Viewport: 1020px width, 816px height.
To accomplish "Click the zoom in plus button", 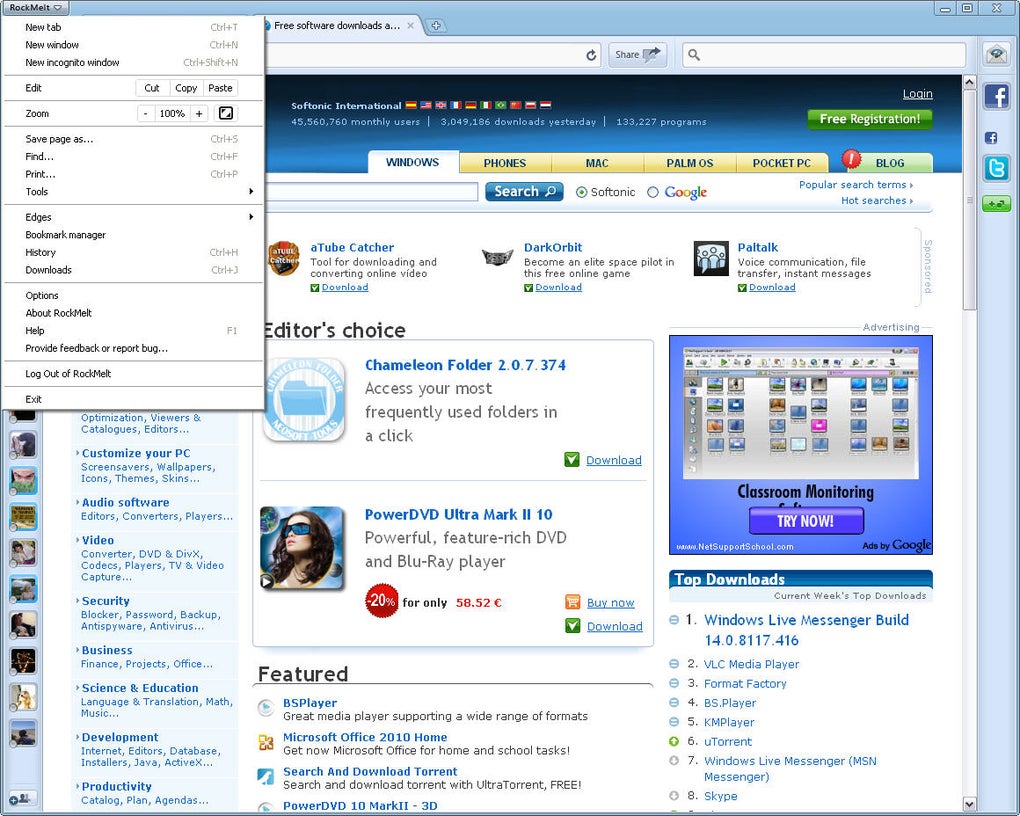I will [x=199, y=113].
